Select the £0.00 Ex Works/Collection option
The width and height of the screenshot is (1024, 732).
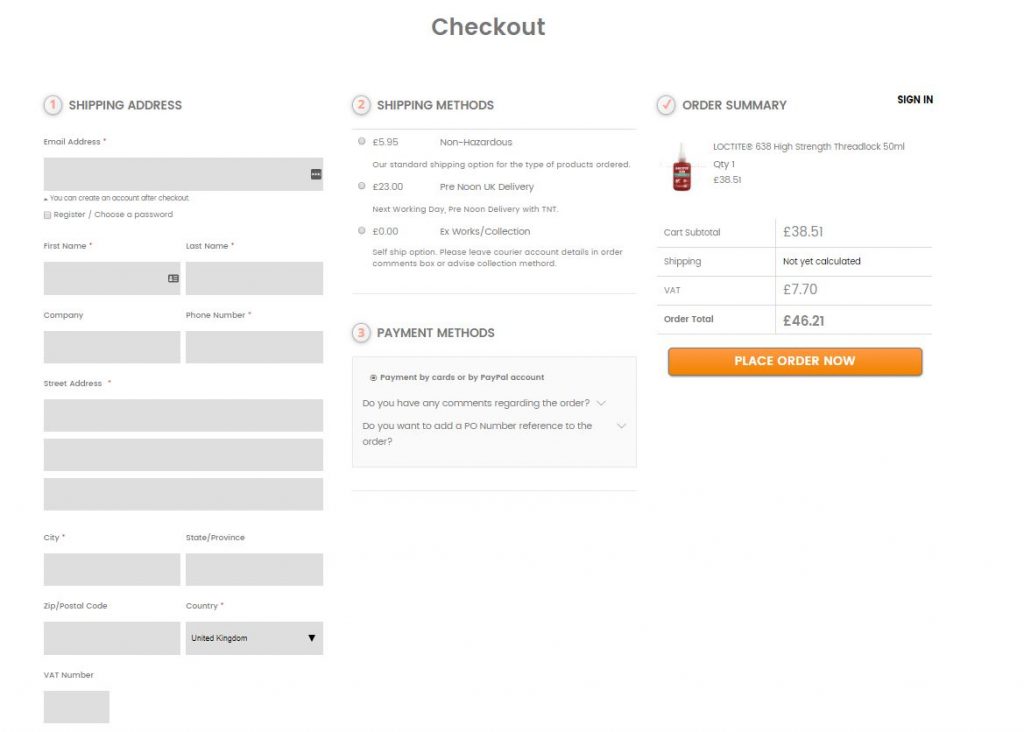(x=362, y=231)
